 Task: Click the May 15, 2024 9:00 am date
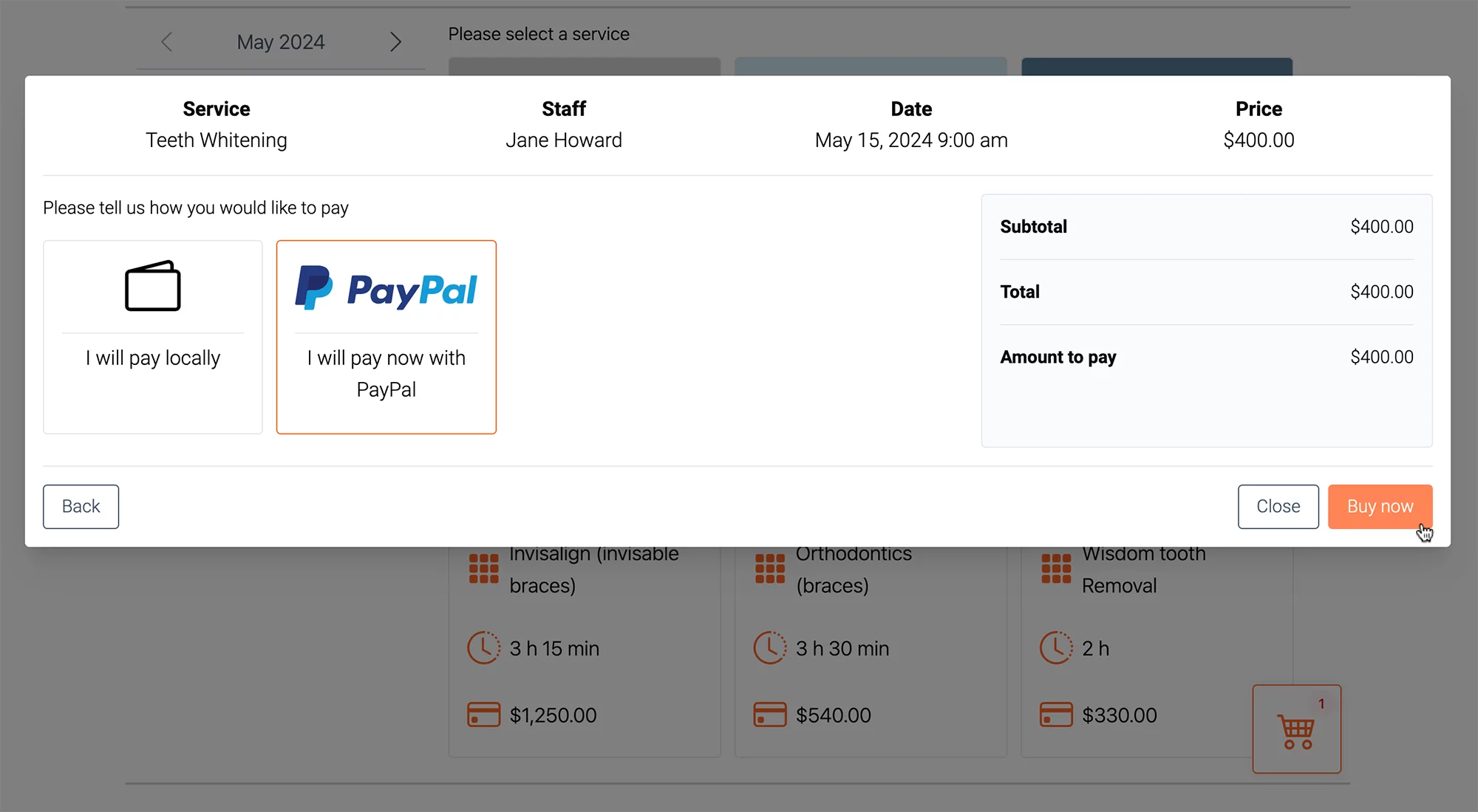pos(911,140)
